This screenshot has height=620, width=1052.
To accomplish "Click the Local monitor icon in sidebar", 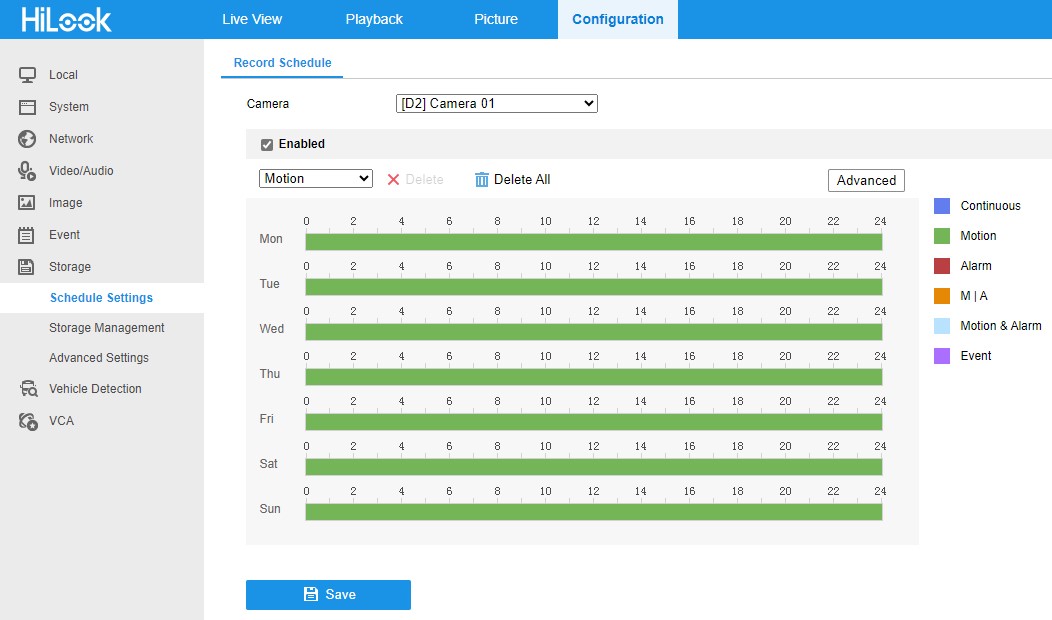I will (28, 75).
